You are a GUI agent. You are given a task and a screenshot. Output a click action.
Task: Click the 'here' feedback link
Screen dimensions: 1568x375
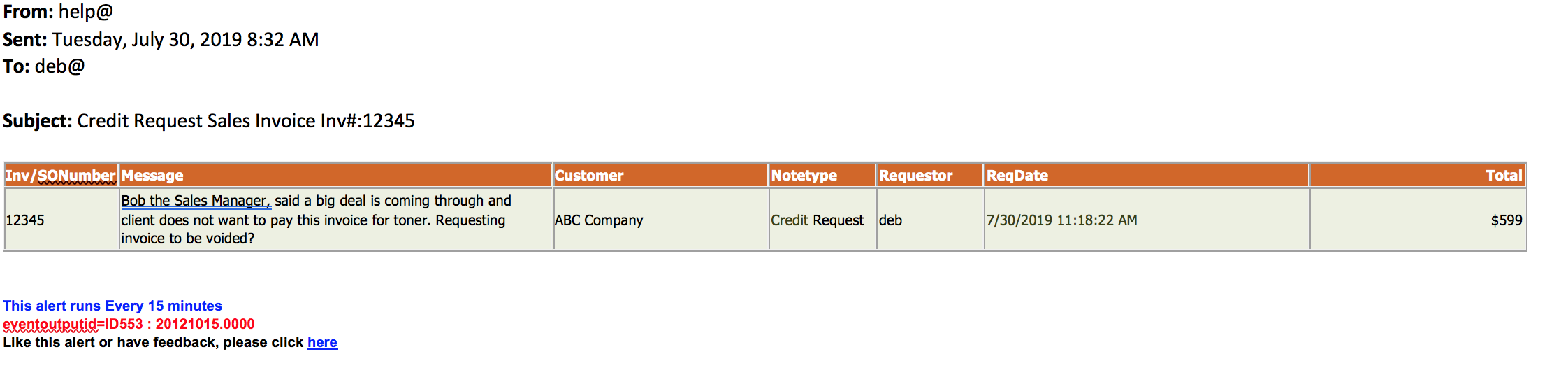coord(322,342)
